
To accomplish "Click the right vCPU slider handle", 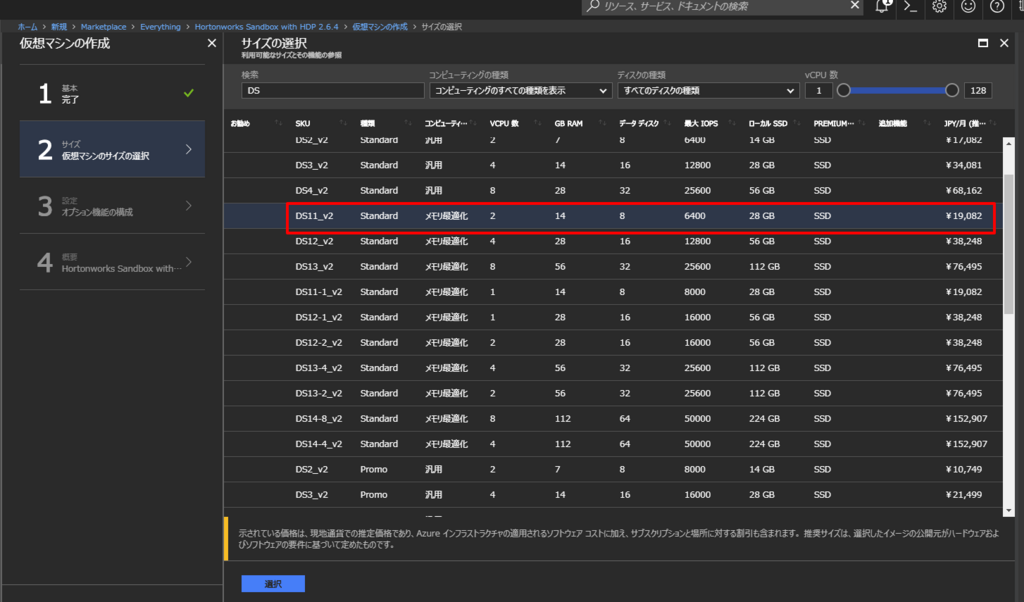I will pyautogui.click(x=952, y=91).
